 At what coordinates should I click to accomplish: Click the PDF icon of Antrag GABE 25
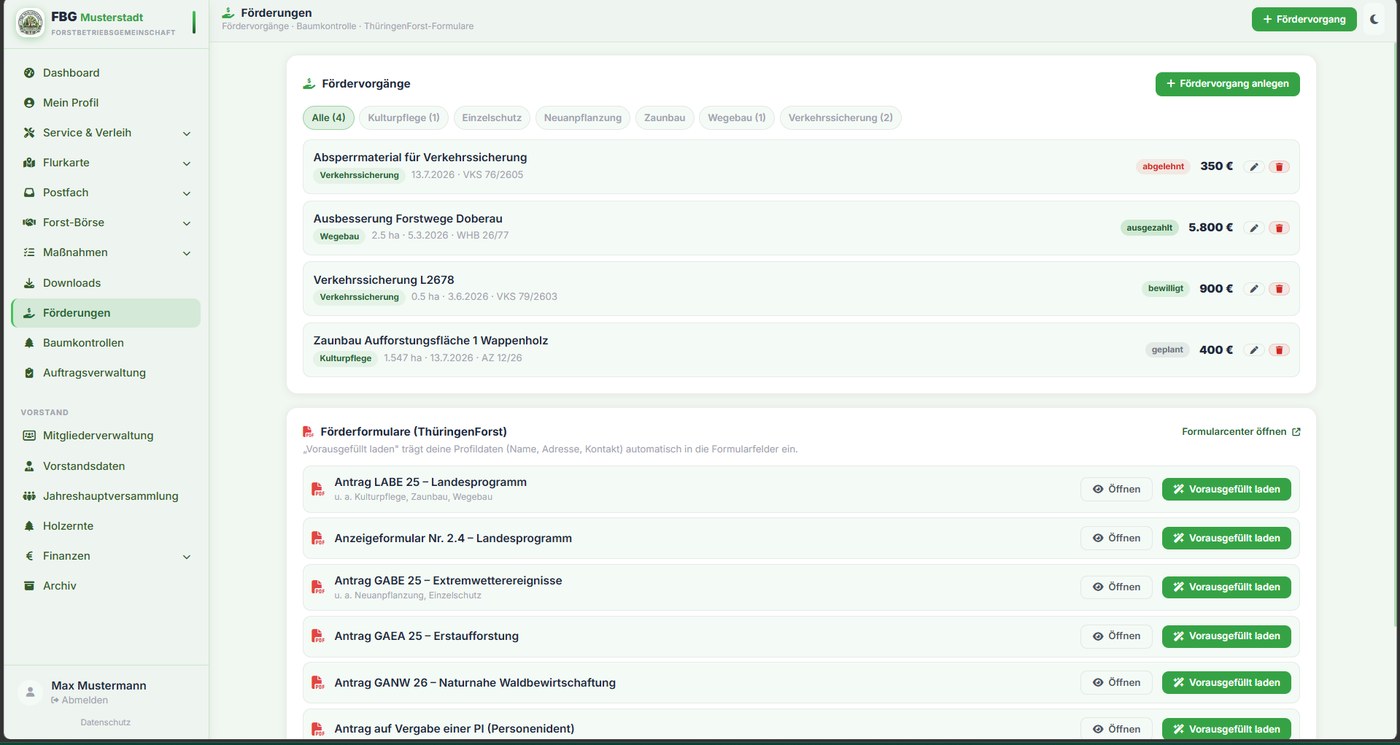318,587
